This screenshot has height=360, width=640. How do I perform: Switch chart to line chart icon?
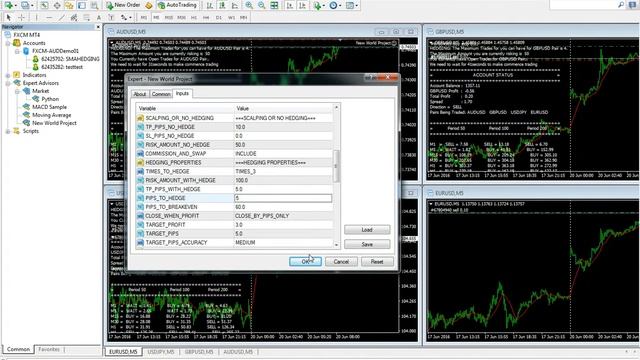pos(234,5)
